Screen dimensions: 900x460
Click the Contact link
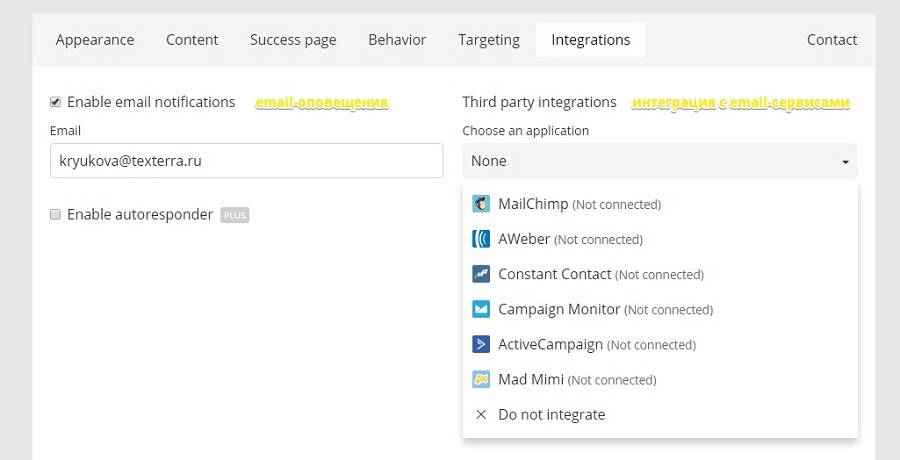(x=832, y=40)
